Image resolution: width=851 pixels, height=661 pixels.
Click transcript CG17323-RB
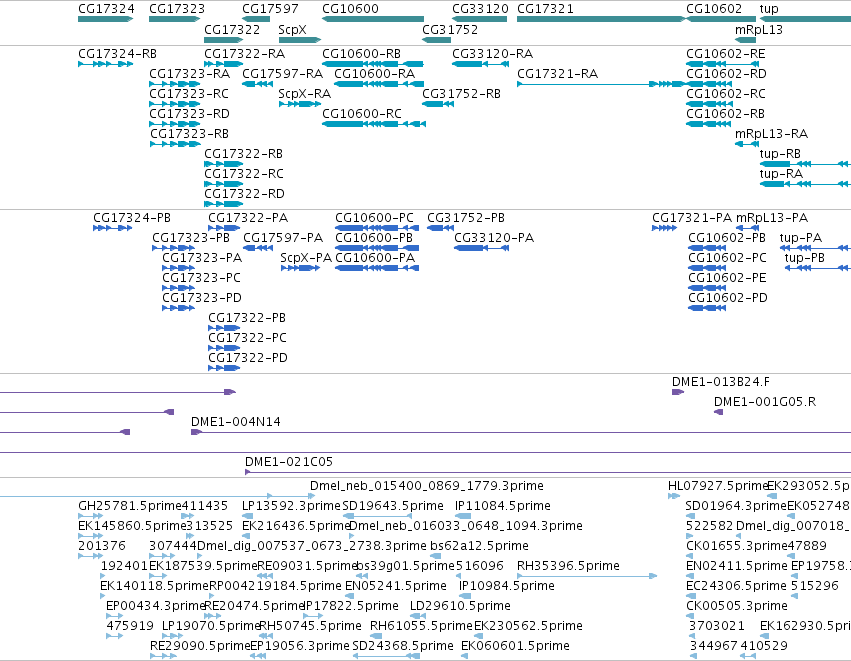(x=189, y=134)
